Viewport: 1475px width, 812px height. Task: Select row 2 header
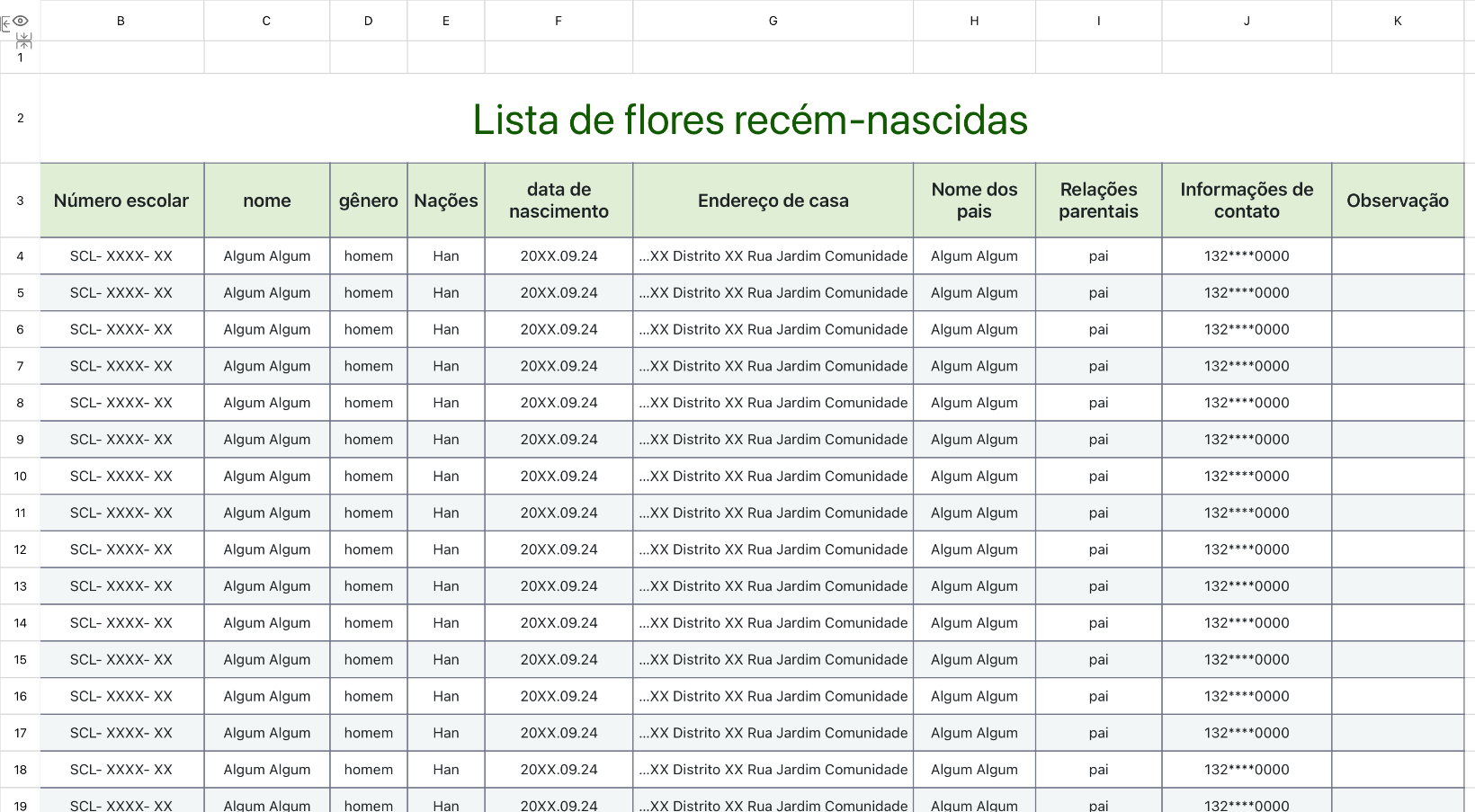pyautogui.click(x=20, y=118)
